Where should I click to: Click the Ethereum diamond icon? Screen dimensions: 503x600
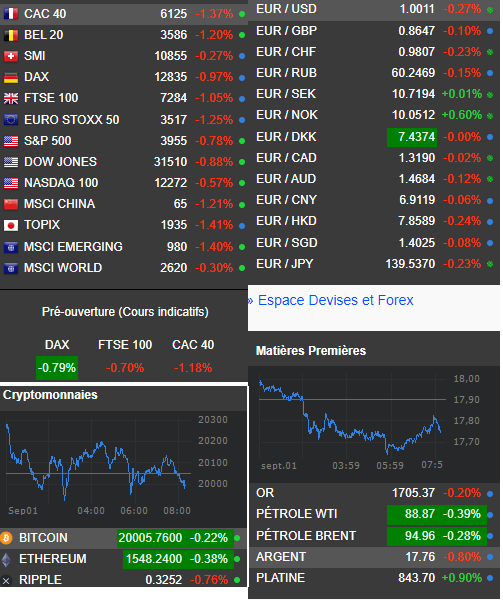coord(6,559)
